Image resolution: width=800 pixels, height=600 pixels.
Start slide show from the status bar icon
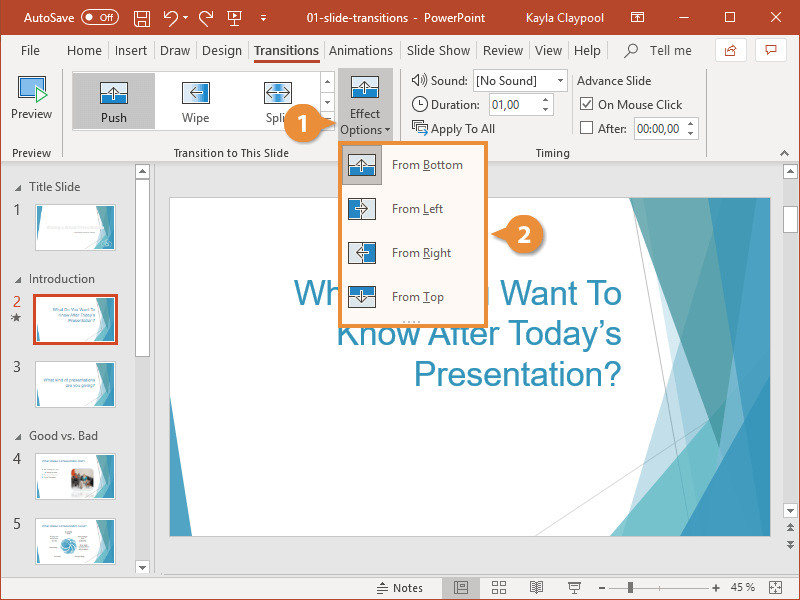[x=573, y=588]
